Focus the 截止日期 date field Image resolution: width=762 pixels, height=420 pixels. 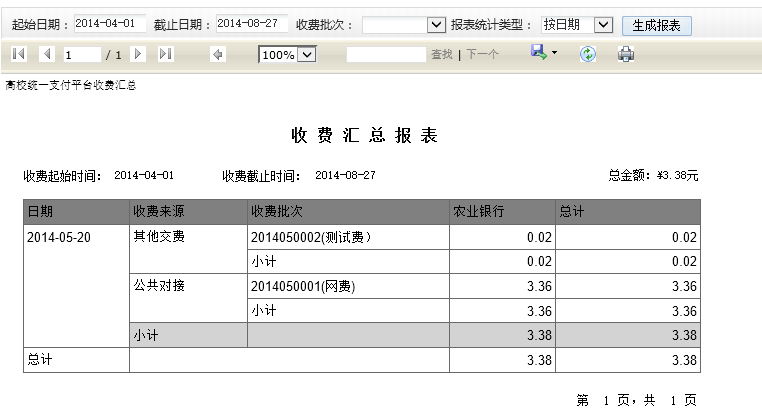click(252, 24)
